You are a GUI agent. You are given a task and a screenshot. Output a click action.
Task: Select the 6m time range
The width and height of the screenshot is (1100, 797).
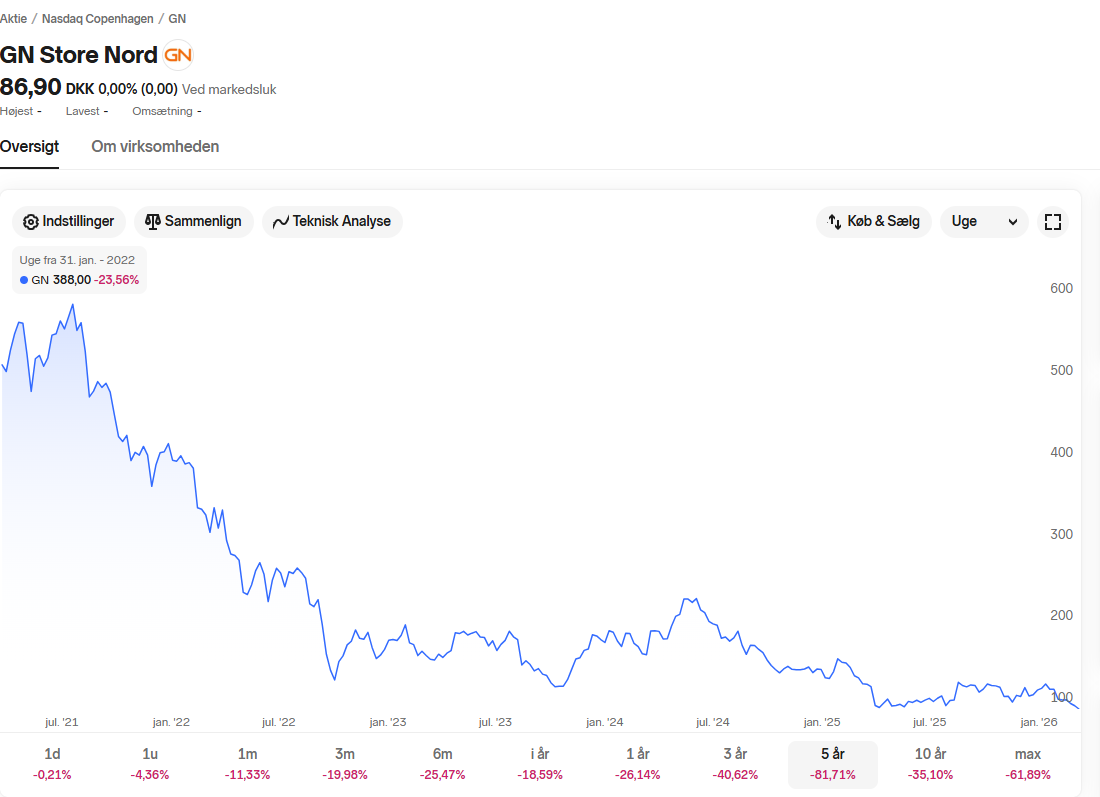pyautogui.click(x=442, y=764)
